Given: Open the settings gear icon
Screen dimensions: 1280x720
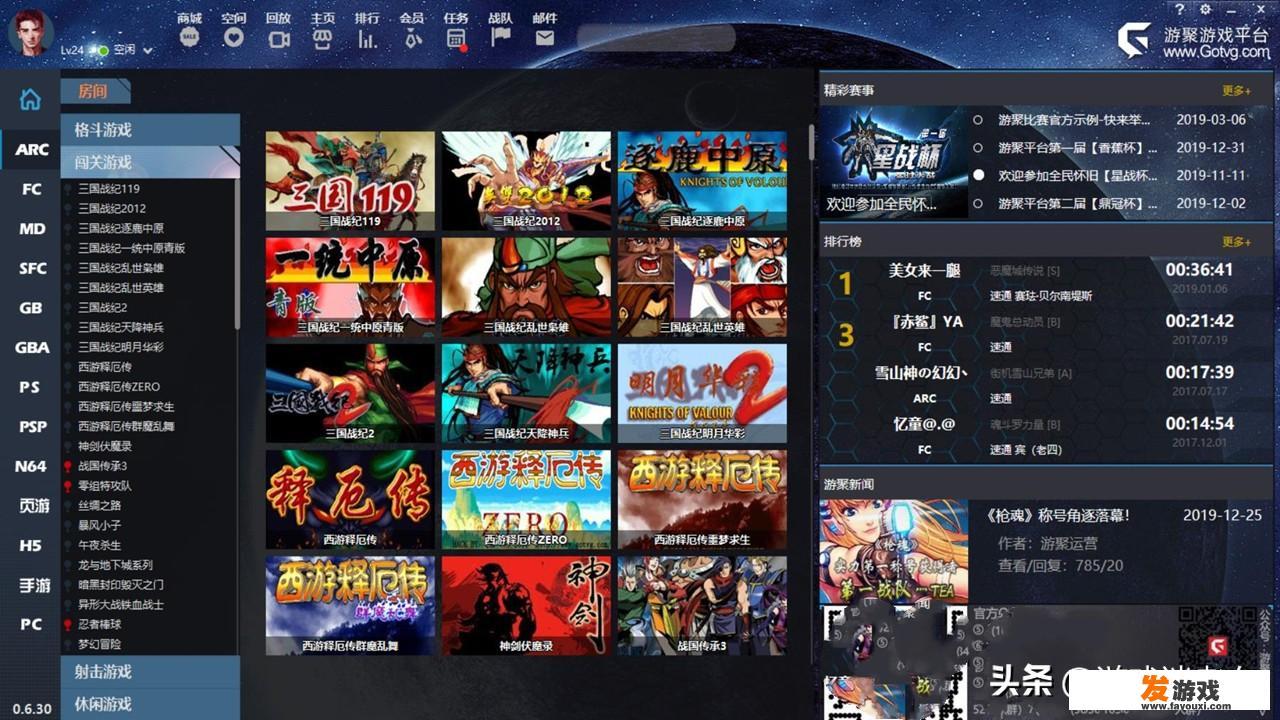Looking at the screenshot, I should (1205, 8).
